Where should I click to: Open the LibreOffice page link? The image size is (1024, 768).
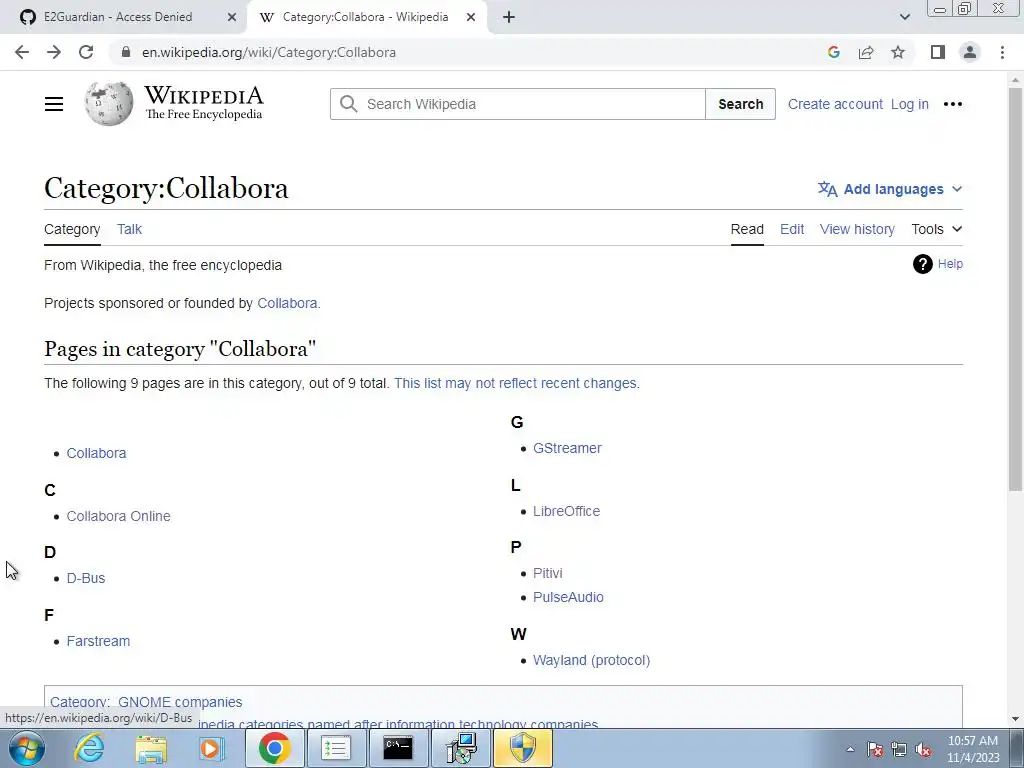click(x=566, y=511)
